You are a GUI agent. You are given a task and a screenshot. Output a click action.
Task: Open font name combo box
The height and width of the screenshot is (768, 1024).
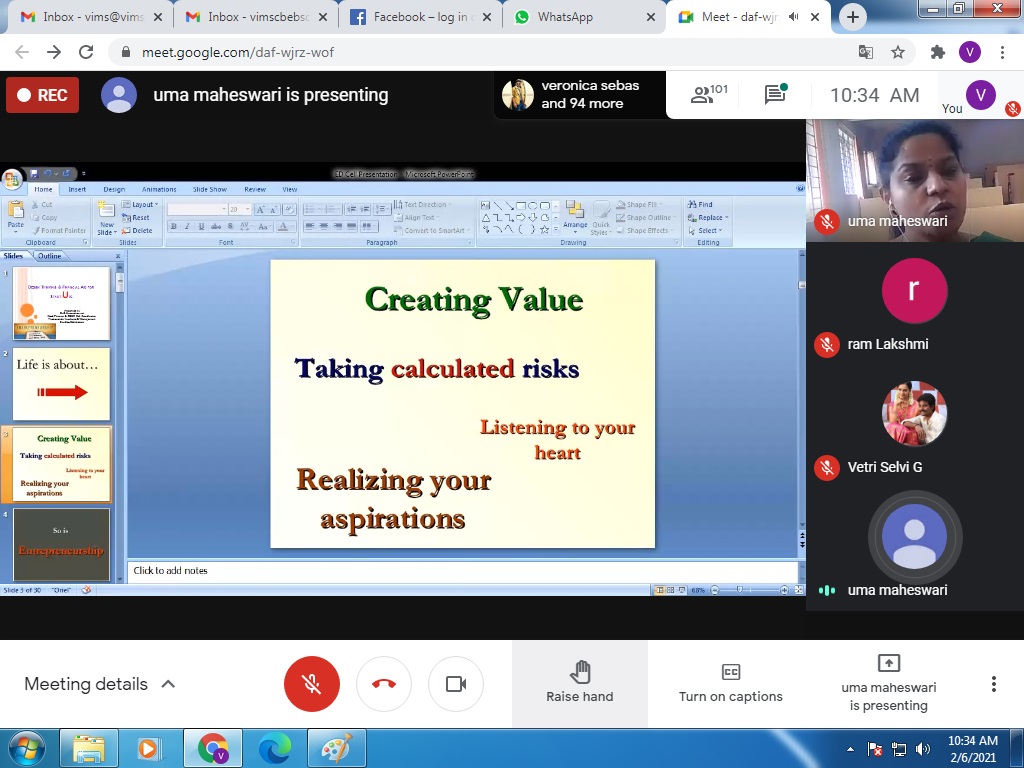coord(197,209)
